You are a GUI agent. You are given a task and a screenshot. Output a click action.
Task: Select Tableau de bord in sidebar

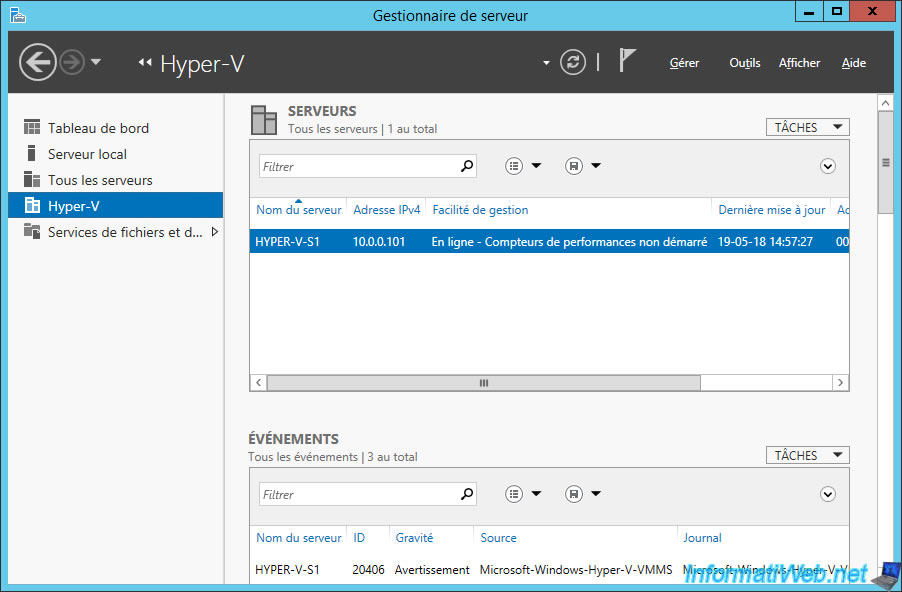[x=116, y=128]
